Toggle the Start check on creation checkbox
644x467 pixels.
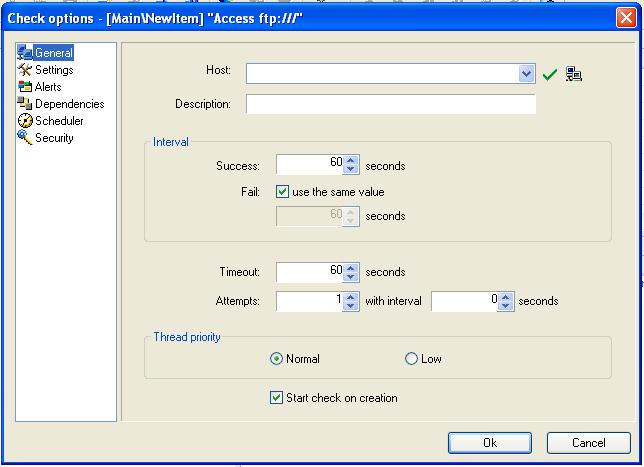(x=276, y=398)
